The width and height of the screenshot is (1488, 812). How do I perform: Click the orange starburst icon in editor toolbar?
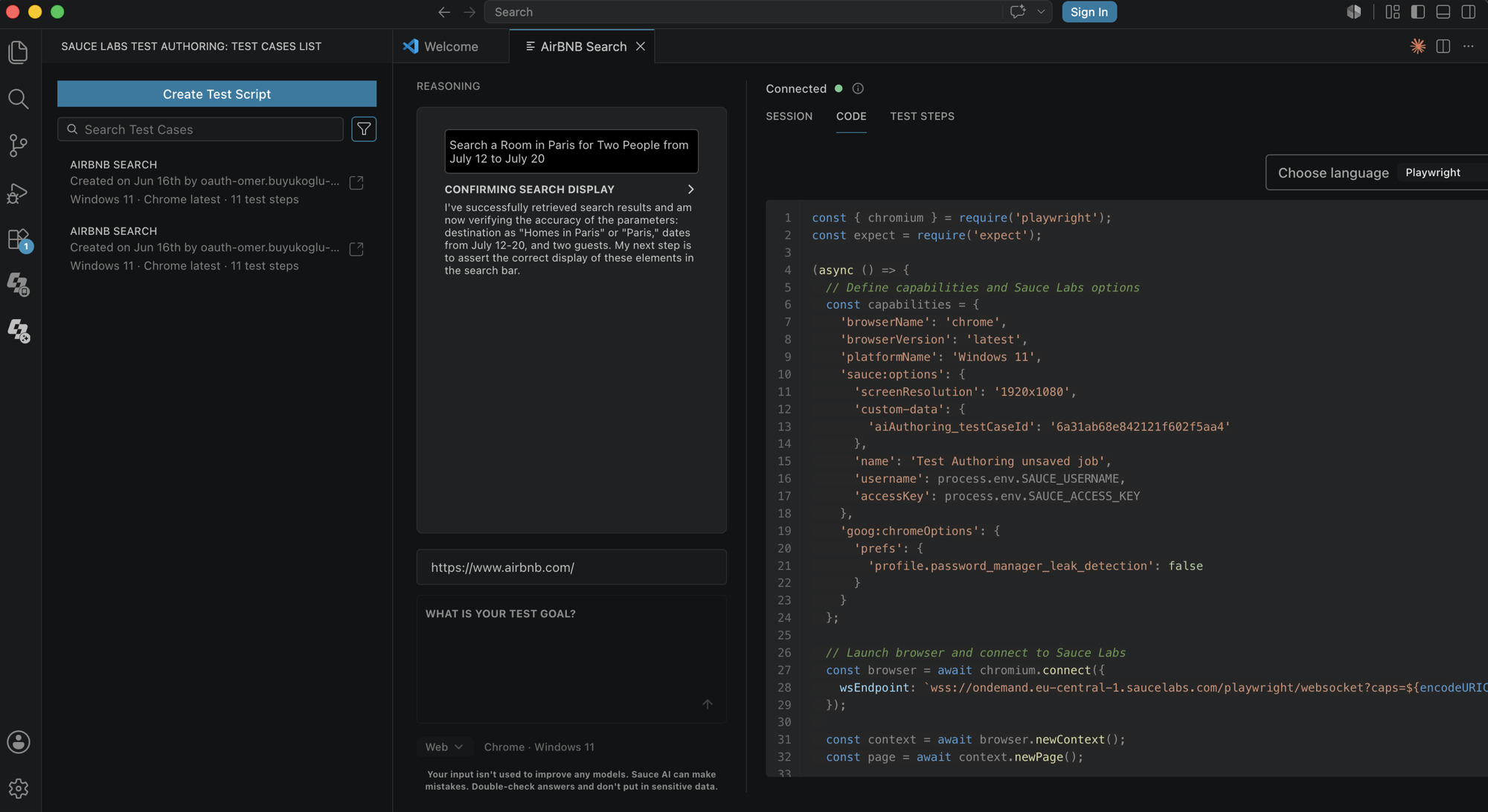[1418, 46]
